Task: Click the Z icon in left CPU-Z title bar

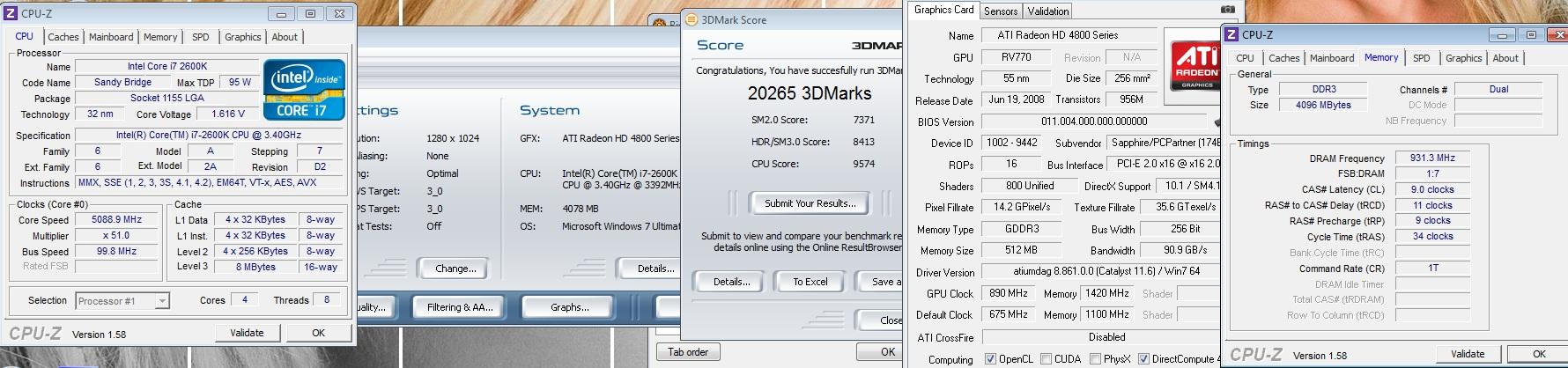Action: click(x=11, y=13)
